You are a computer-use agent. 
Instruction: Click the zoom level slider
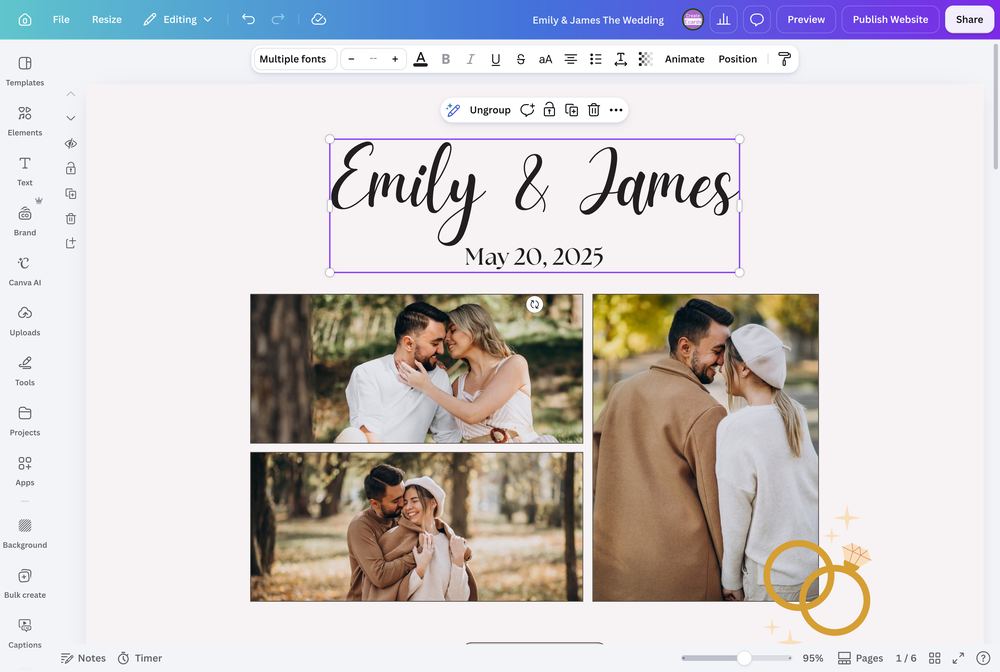click(736, 658)
